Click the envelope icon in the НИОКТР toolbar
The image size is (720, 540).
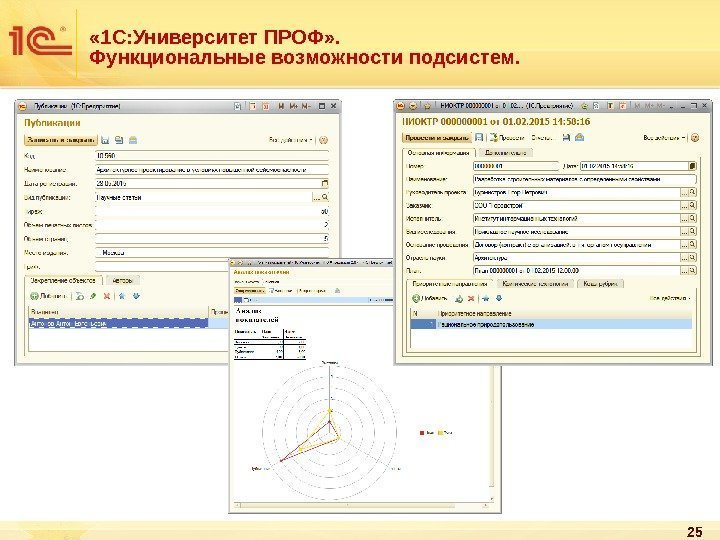[x=579, y=137]
